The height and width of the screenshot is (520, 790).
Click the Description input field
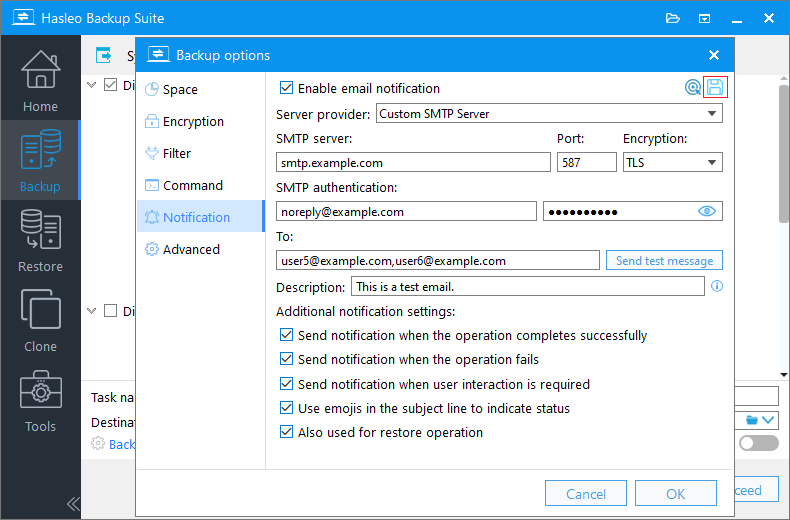click(x=528, y=286)
